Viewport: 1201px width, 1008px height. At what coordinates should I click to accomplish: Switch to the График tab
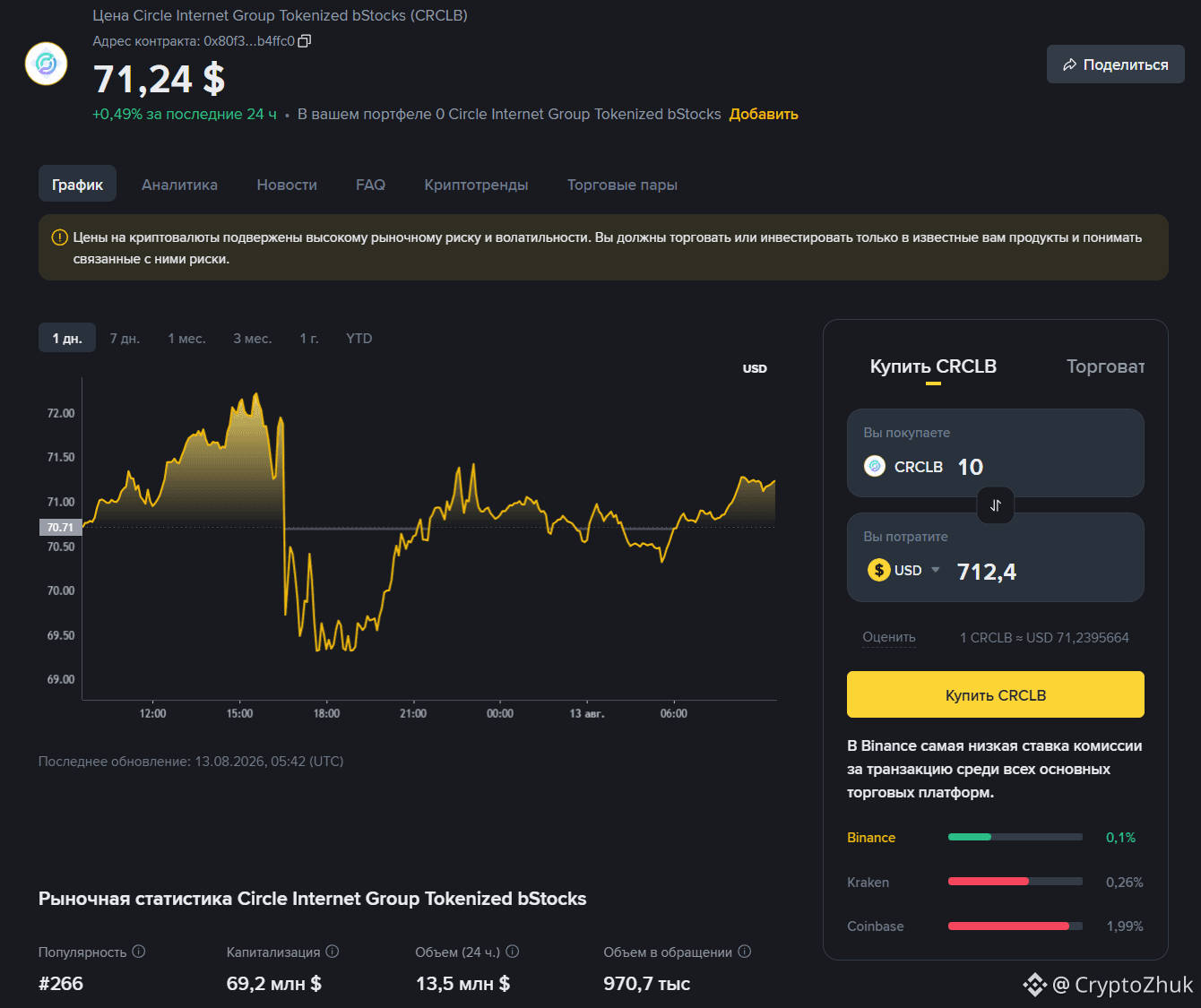77,184
